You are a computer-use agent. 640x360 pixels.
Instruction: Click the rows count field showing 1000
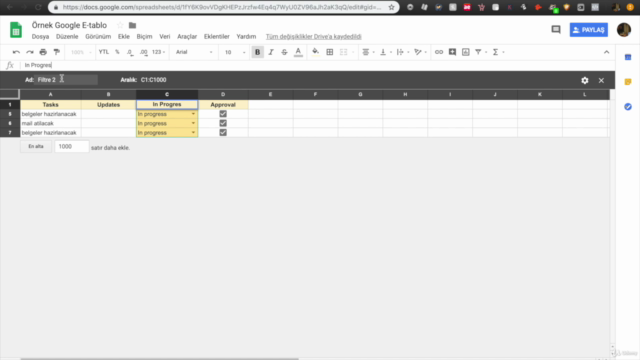pyautogui.click(x=72, y=147)
